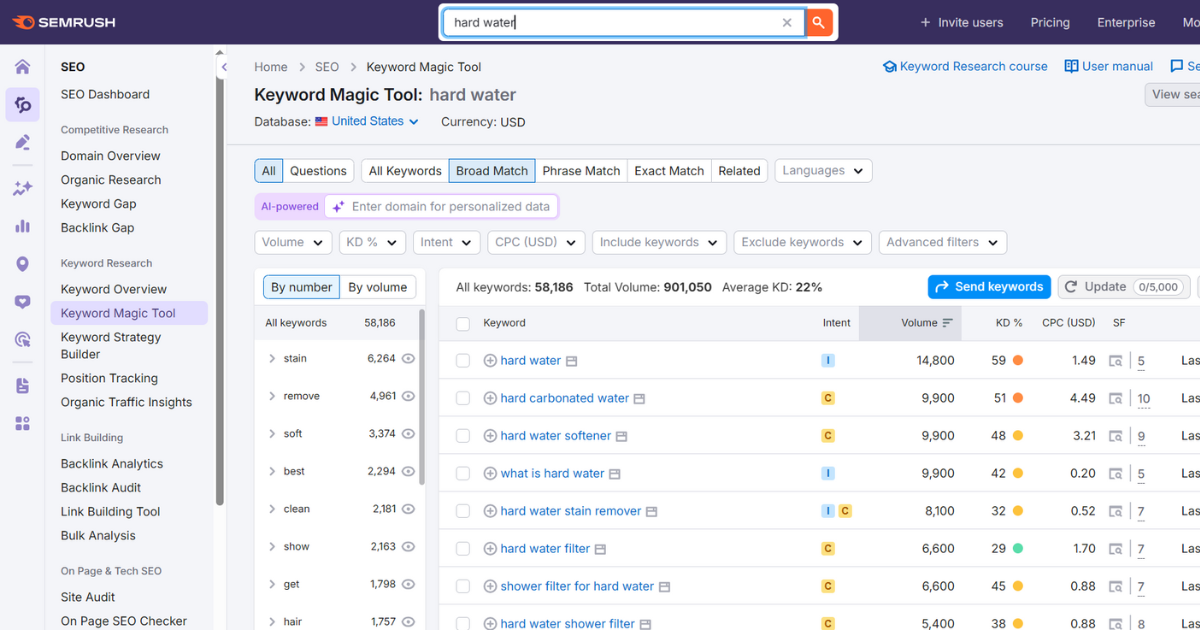Screen dimensions: 1200x630
Task: Click the Pricing link in top bar
Action: pos(1050,22)
